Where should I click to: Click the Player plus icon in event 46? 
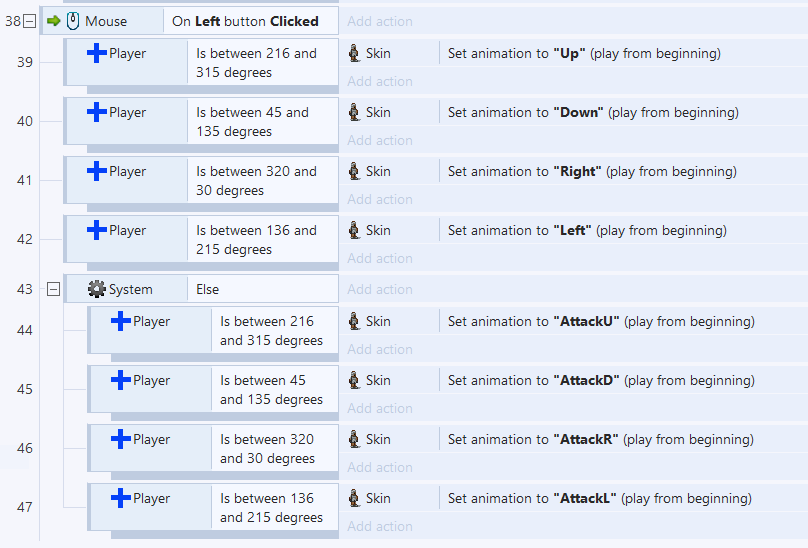121,439
